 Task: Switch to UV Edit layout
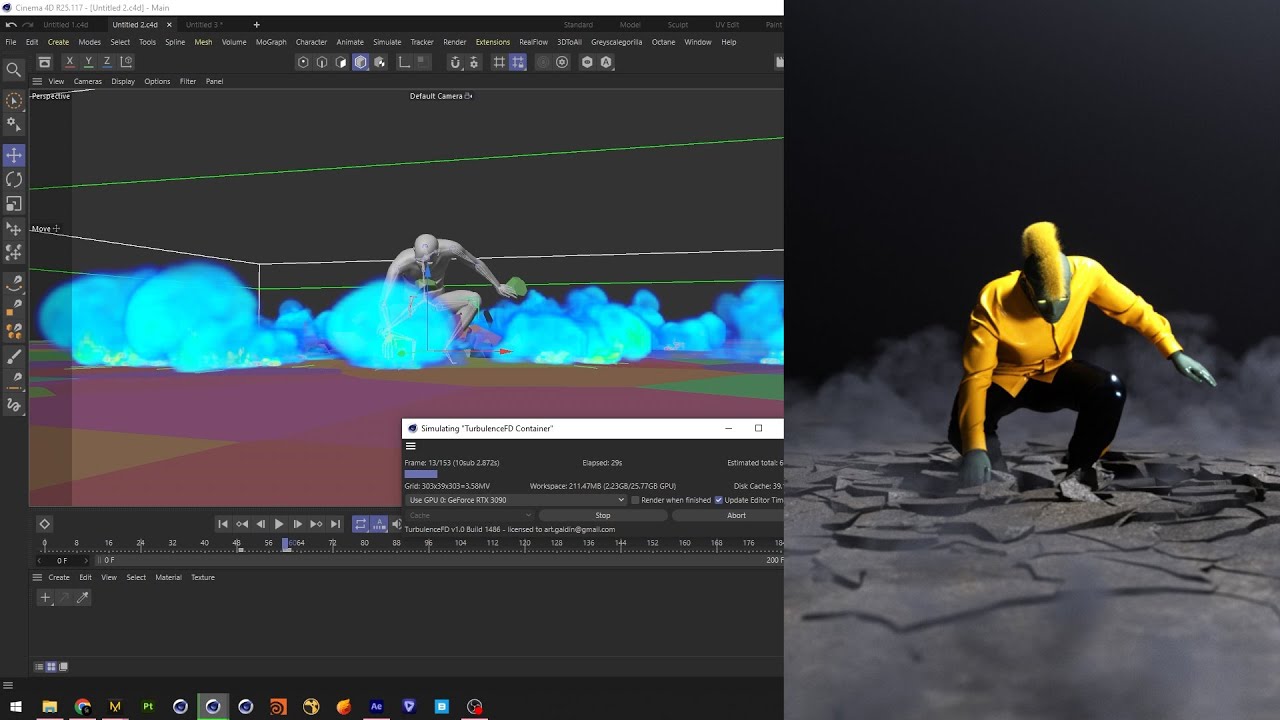click(x=727, y=24)
